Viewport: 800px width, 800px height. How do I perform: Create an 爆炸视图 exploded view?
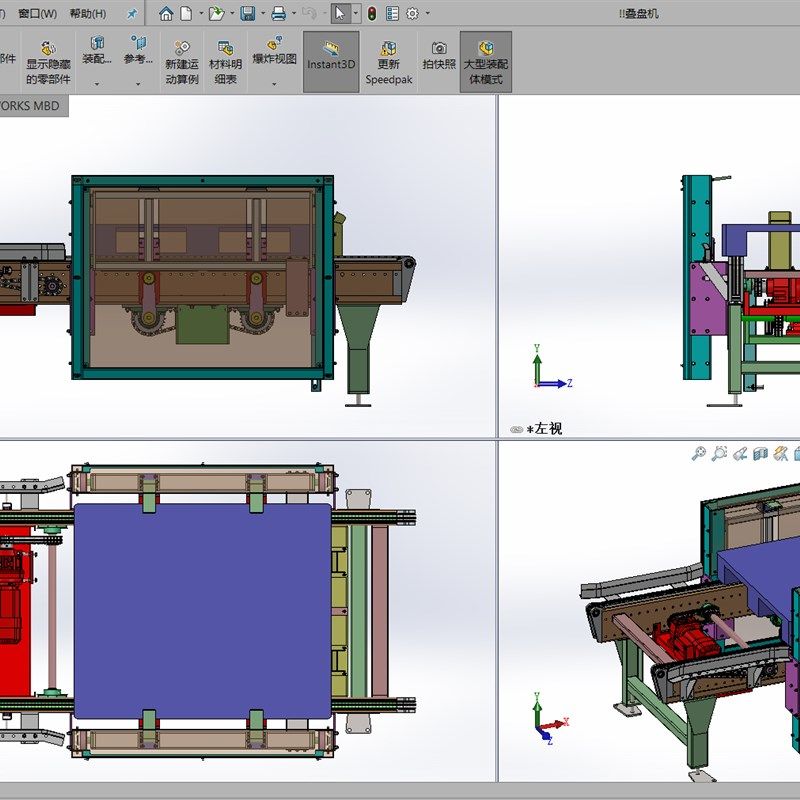click(x=274, y=51)
